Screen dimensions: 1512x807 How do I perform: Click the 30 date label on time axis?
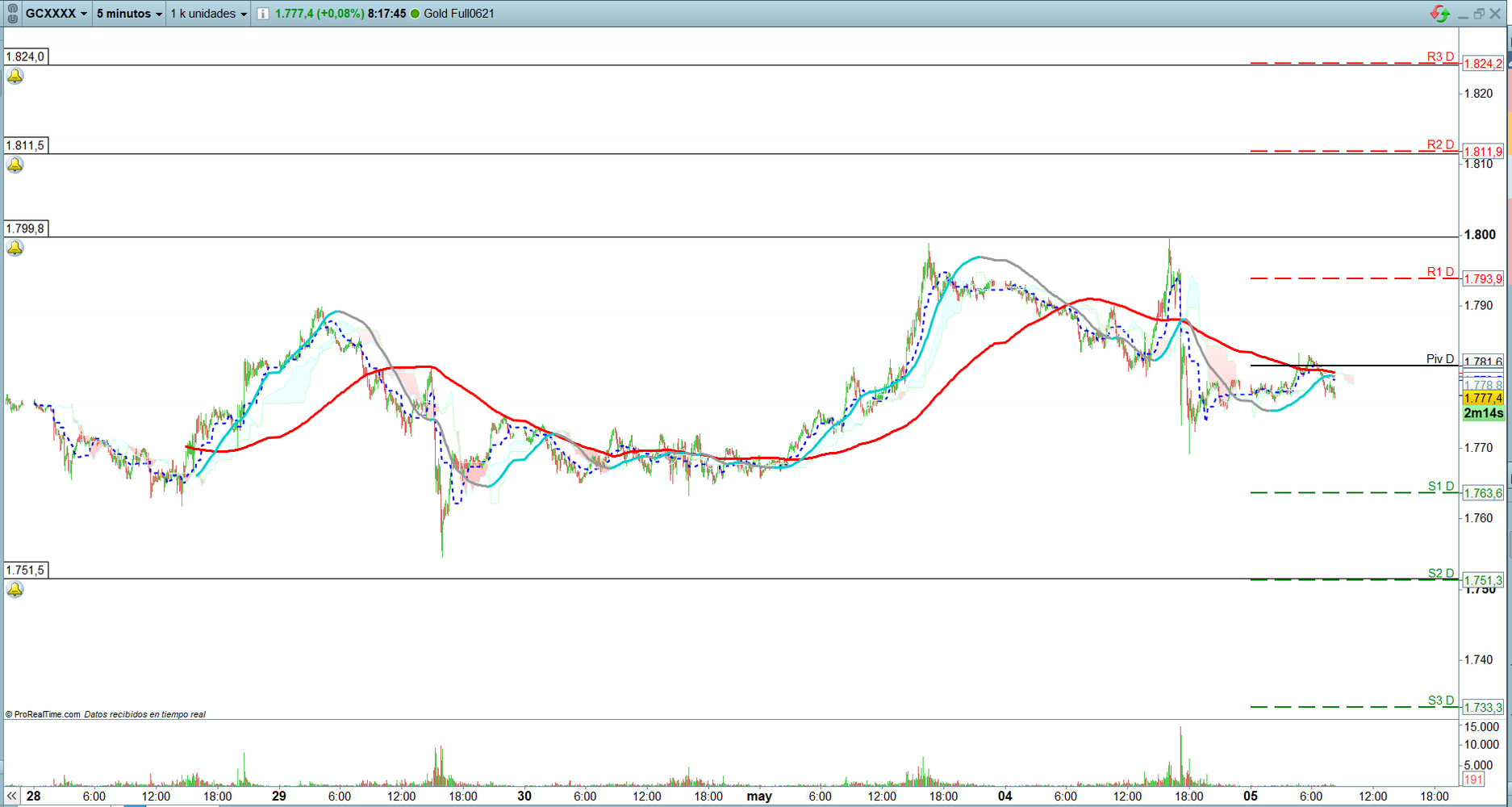click(524, 797)
